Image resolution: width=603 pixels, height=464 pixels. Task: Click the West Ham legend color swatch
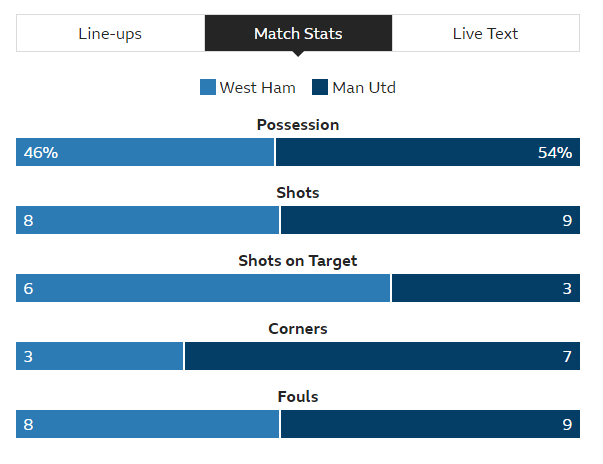coord(208,88)
